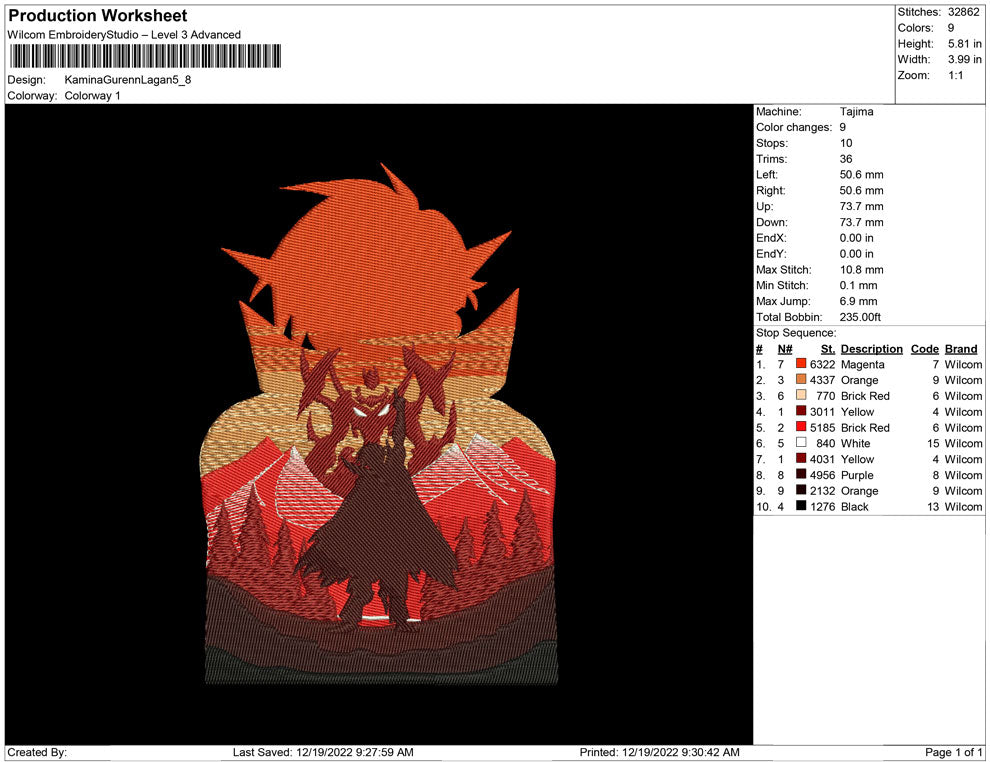
Task: Click the bright red swatch beside 5185
Action: (x=801, y=427)
